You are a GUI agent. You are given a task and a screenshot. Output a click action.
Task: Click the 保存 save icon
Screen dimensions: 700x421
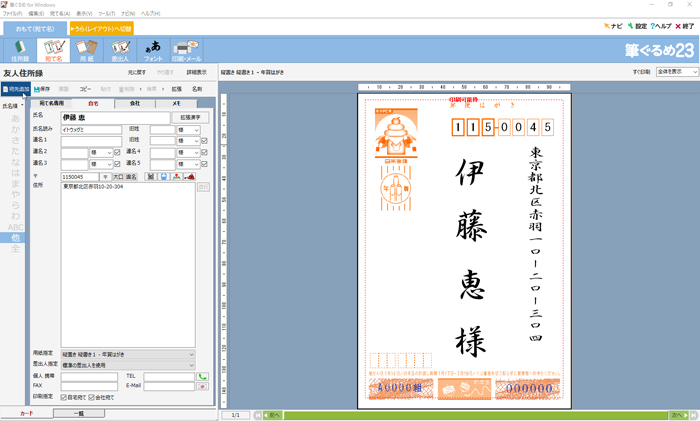(x=43, y=89)
